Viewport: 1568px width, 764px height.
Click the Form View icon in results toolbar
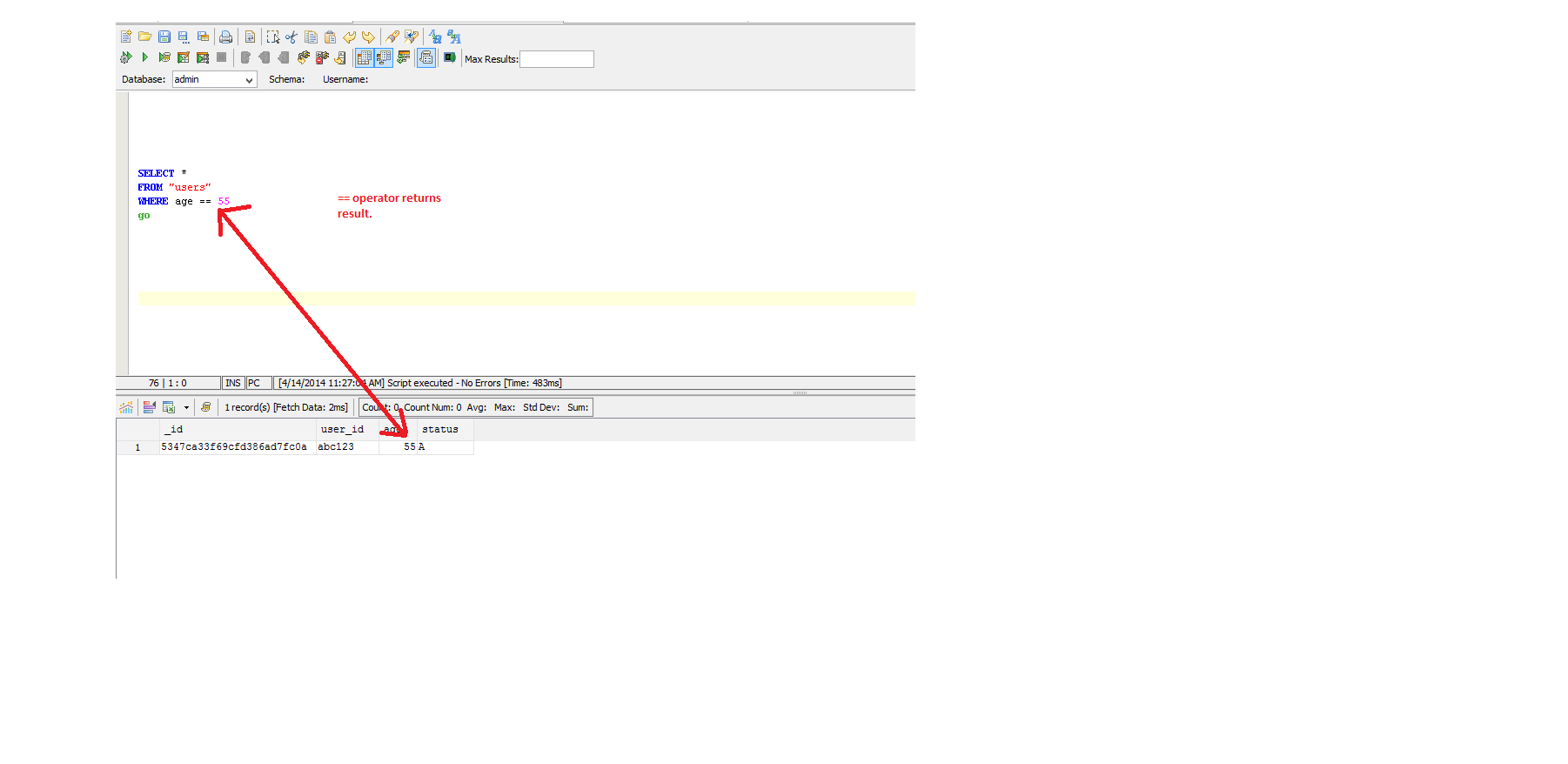[150, 407]
